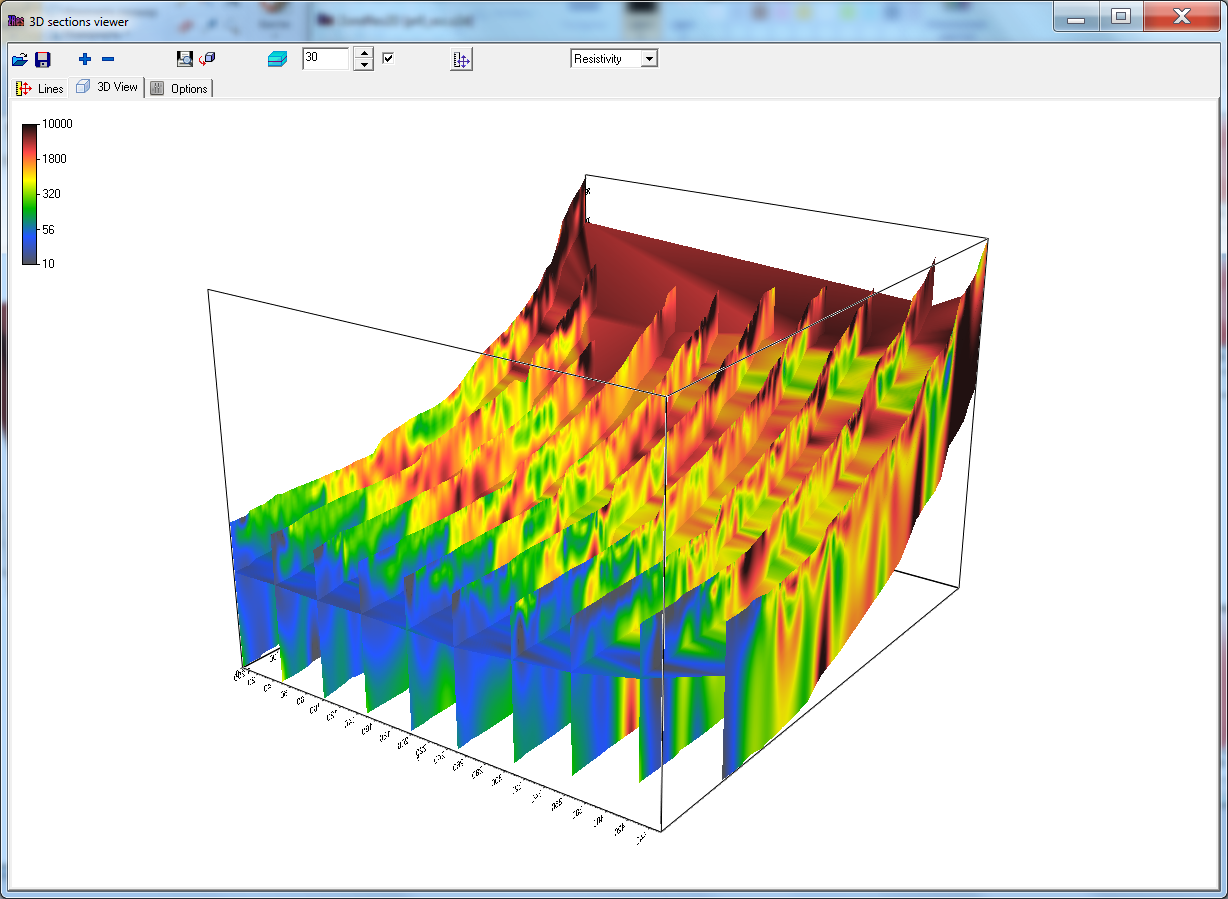Click the blue minus zoom-out icon
Image resolution: width=1228 pixels, height=899 pixels.
tap(108, 60)
